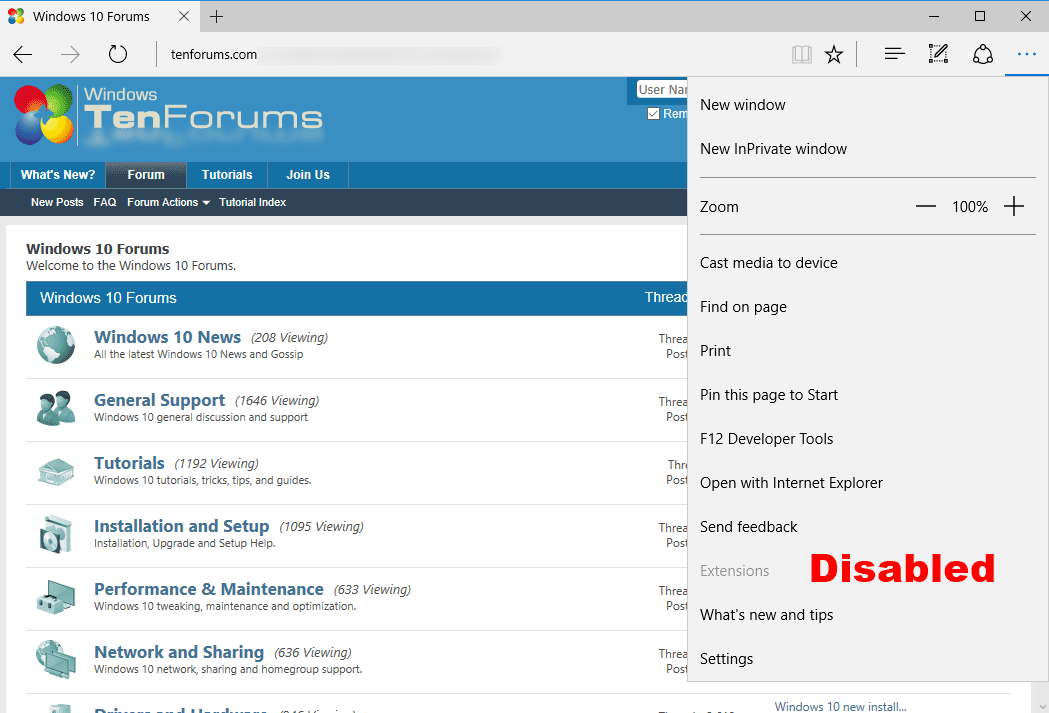Open the General Support forum link
The width and height of the screenshot is (1049, 713).
click(x=159, y=400)
